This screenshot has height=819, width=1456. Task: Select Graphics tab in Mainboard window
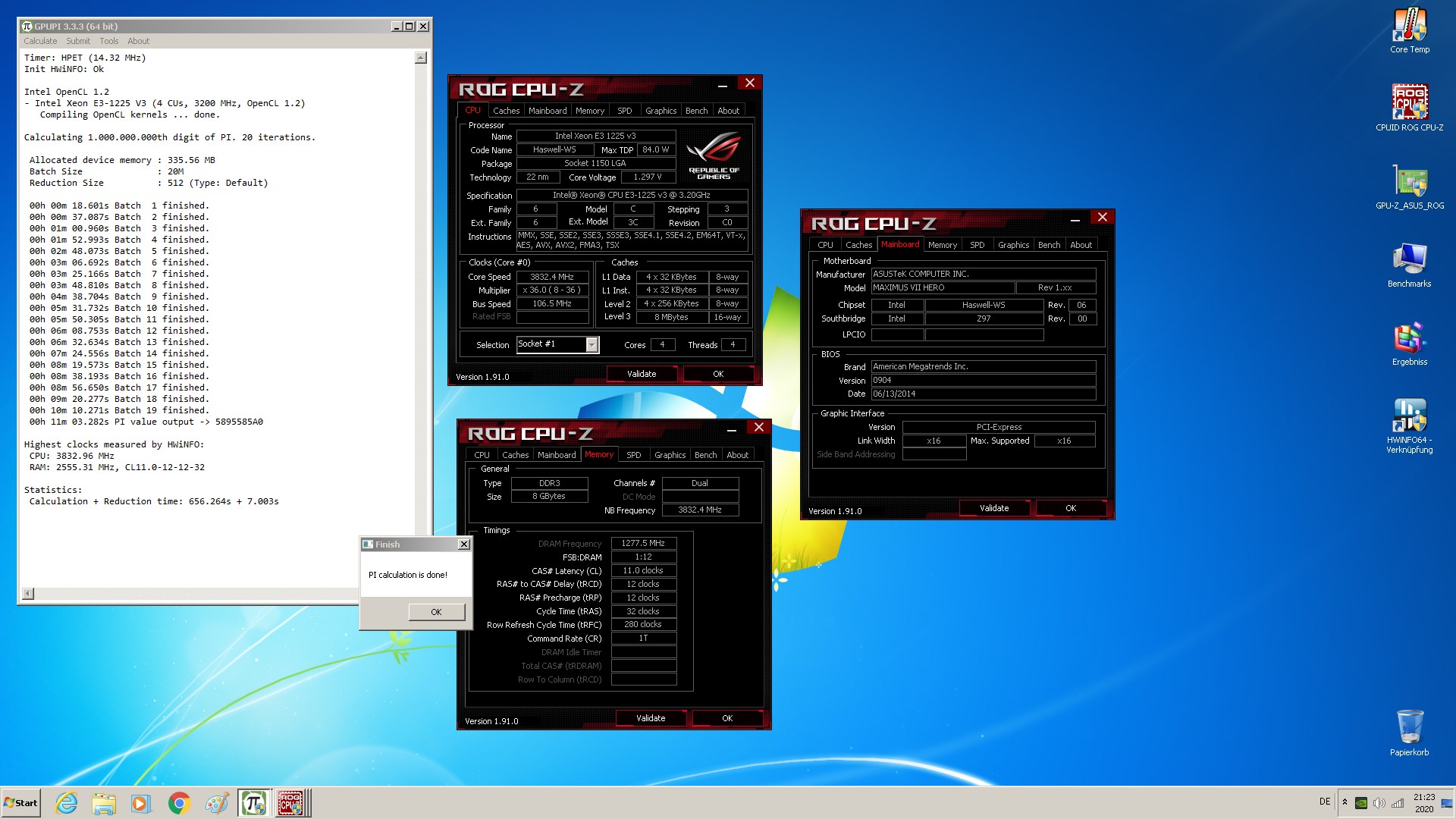1013,245
